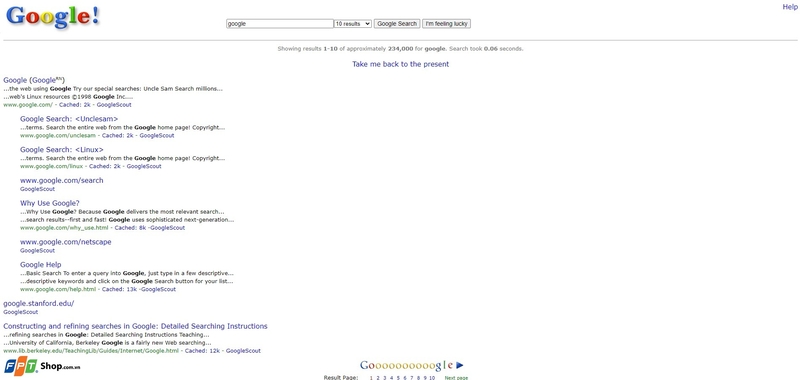Click 'Take me back to the present'

pos(401,64)
